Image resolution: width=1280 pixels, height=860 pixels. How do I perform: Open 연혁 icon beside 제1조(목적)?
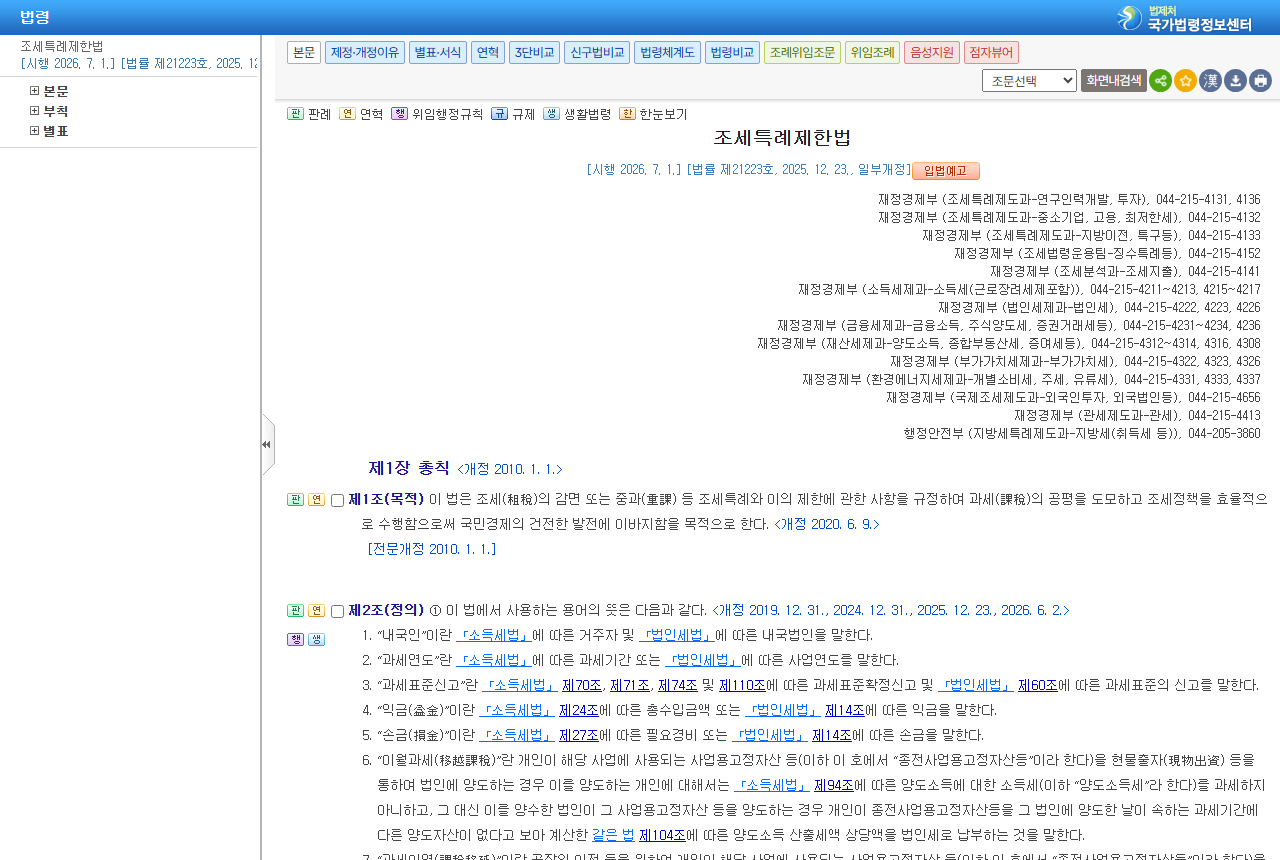click(x=316, y=500)
